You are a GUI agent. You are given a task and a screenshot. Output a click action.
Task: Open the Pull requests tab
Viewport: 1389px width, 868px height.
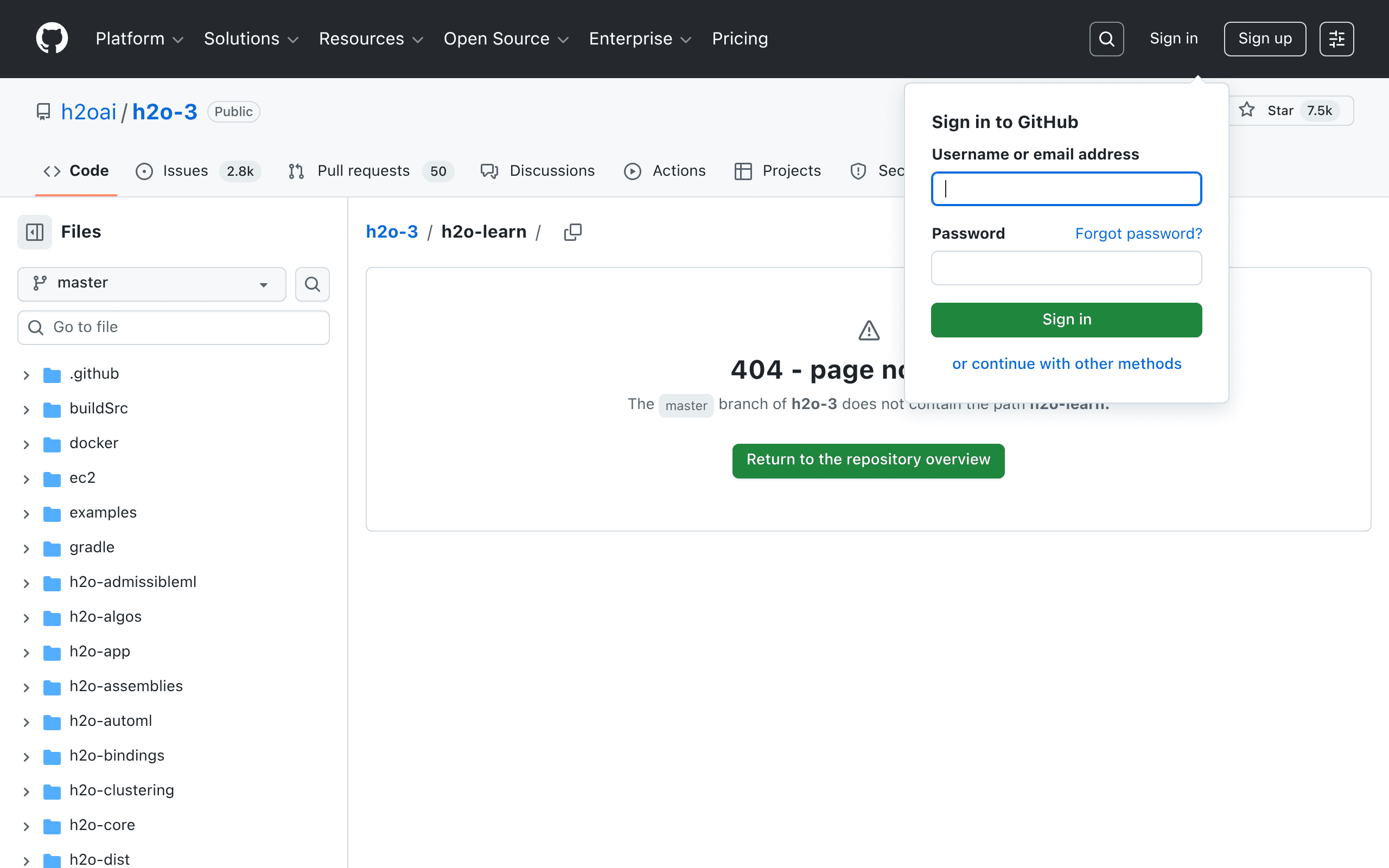click(371, 171)
